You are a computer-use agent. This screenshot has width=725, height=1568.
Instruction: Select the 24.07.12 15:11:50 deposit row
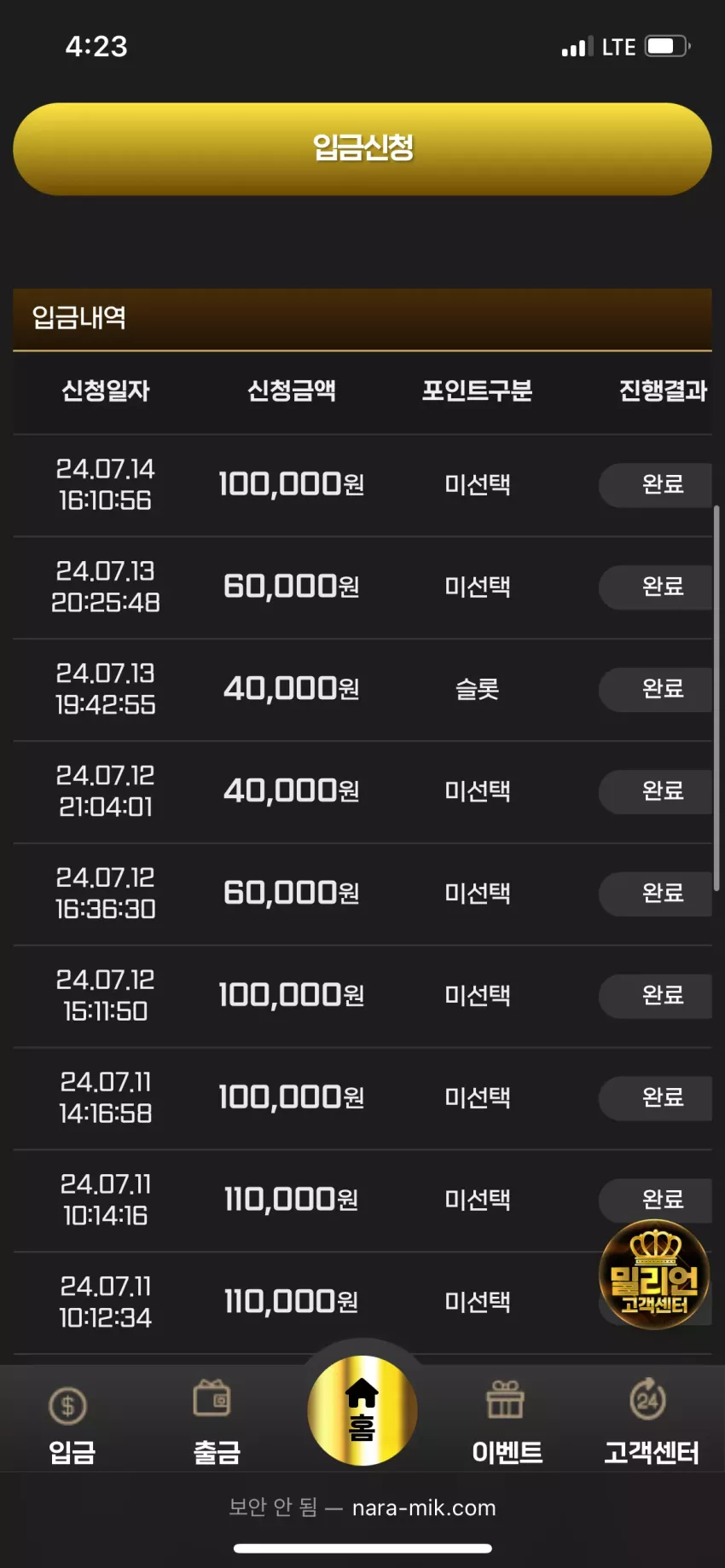tap(362, 996)
